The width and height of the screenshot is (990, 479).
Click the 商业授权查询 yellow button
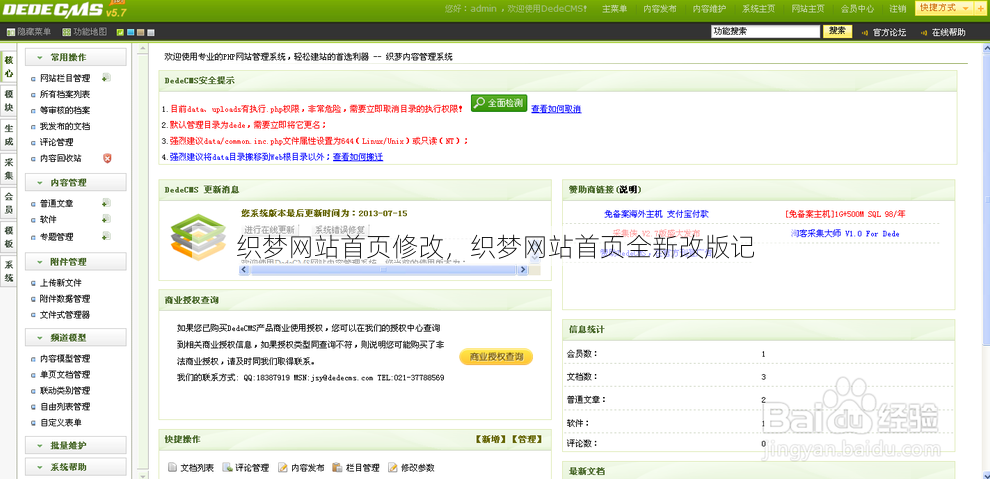coord(496,357)
